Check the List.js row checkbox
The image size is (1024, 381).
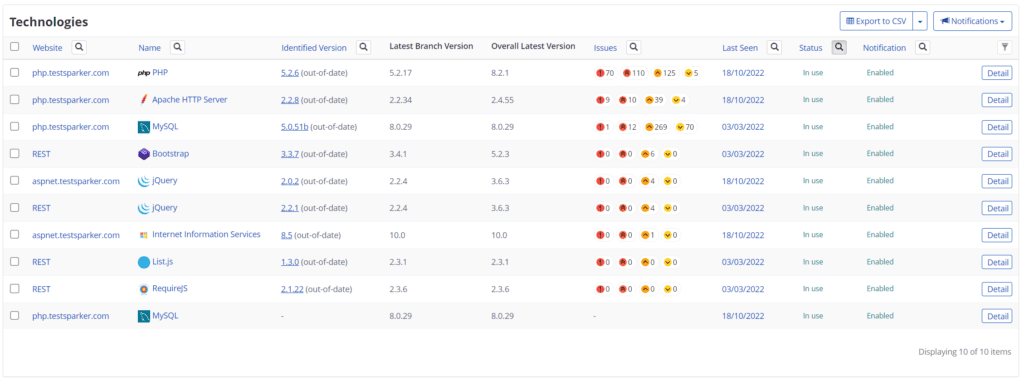tap(14, 261)
